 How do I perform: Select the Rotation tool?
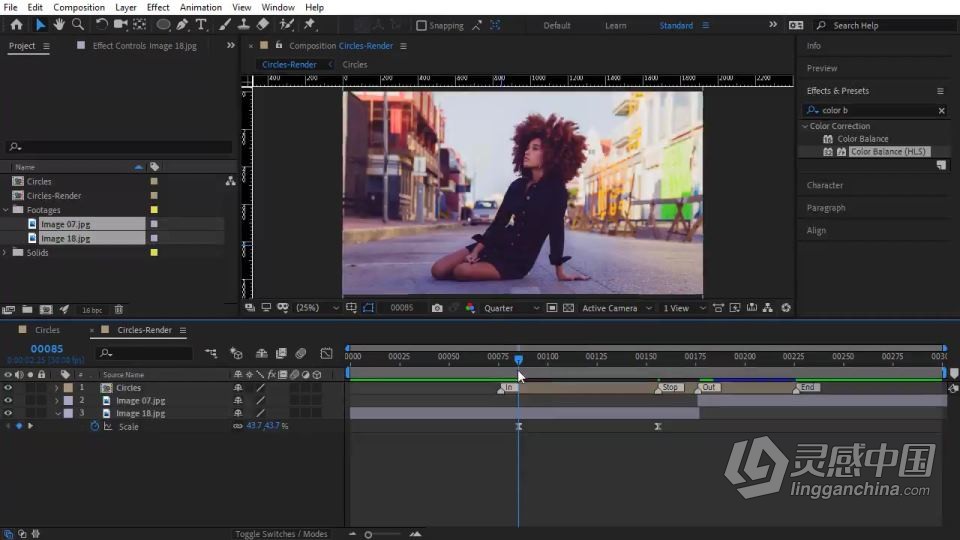click(x=101, y=24)
